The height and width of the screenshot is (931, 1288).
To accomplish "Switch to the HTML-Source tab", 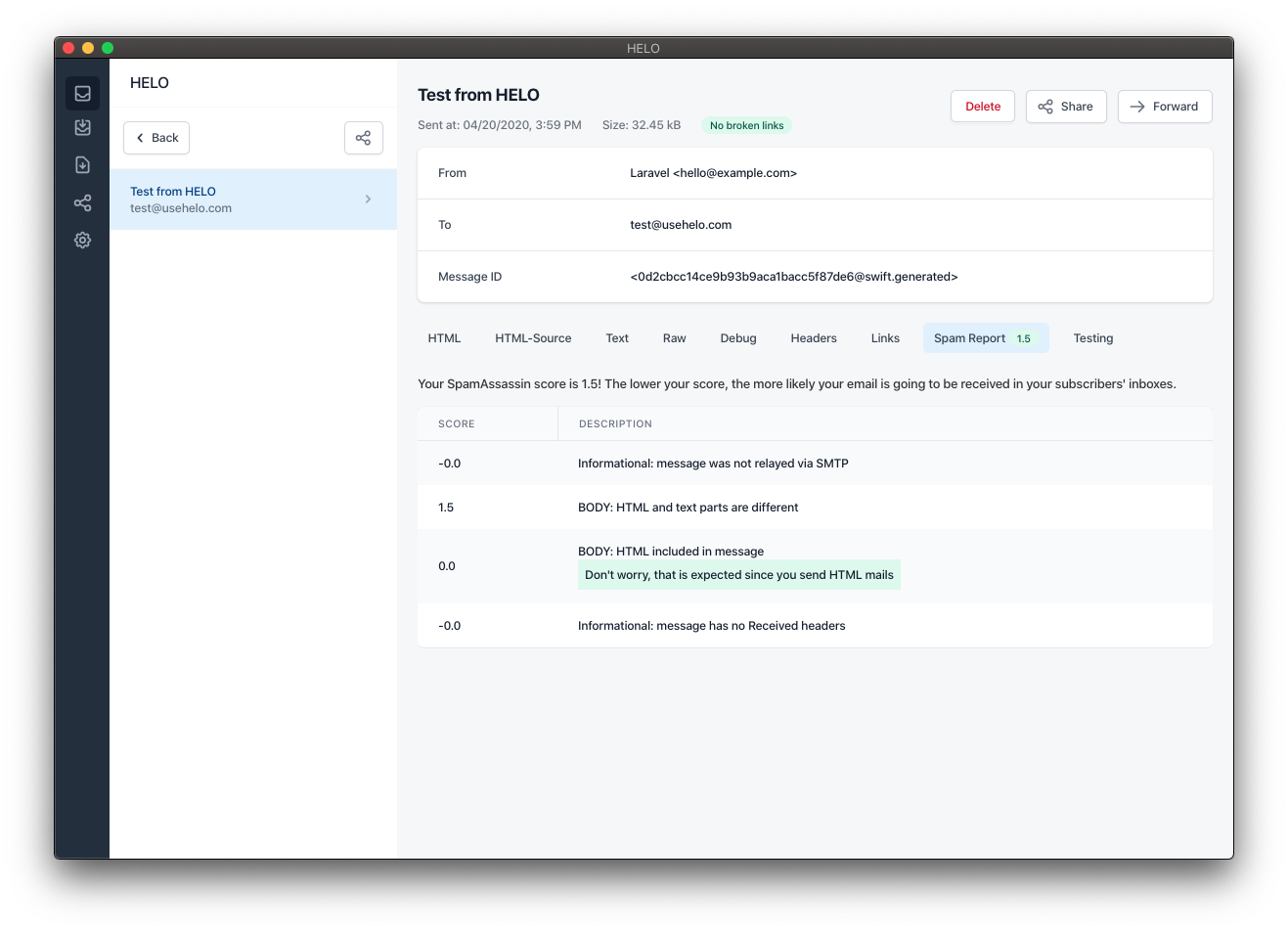I will pos(533,338).
